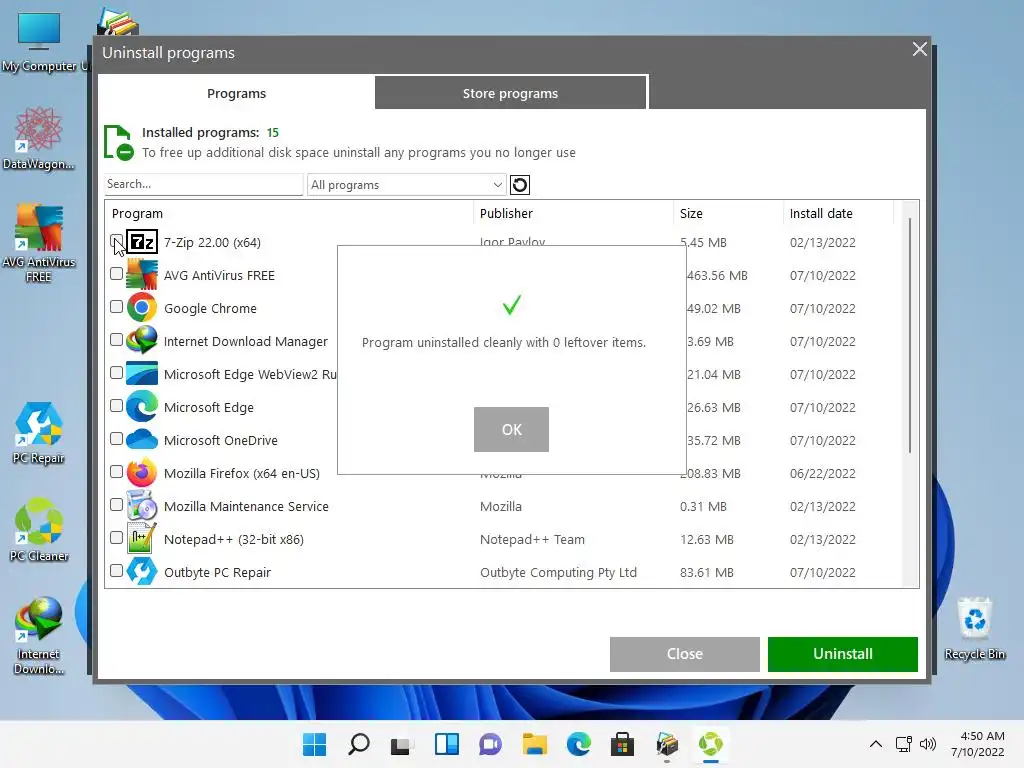The width and height of the screenshot is (1024, 768).
Task: Select the Notepad++ (32-bit x86) row text
Action: click(x=234, y=539)
